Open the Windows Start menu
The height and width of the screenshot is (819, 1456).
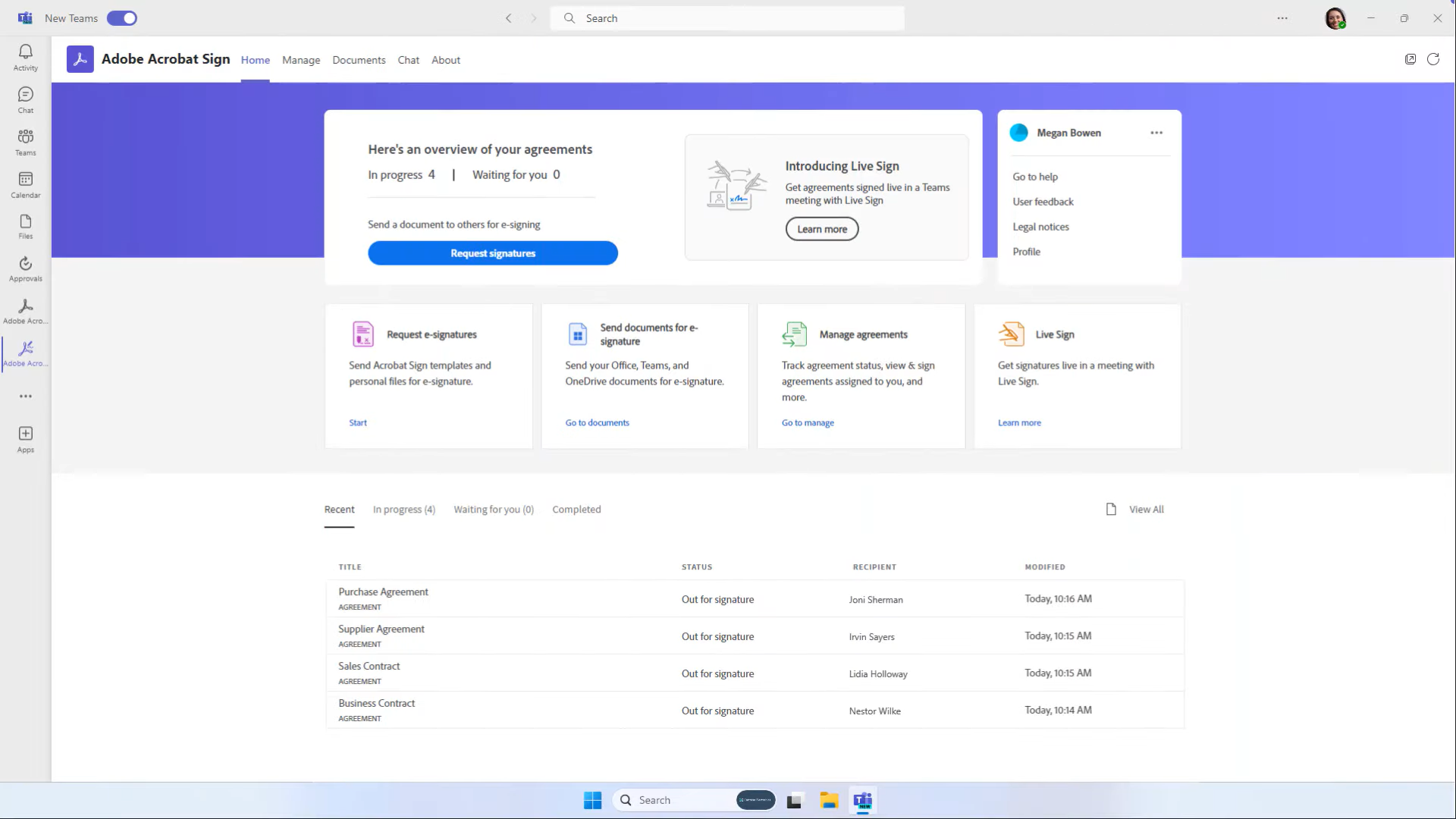click(x=592, y=800)
